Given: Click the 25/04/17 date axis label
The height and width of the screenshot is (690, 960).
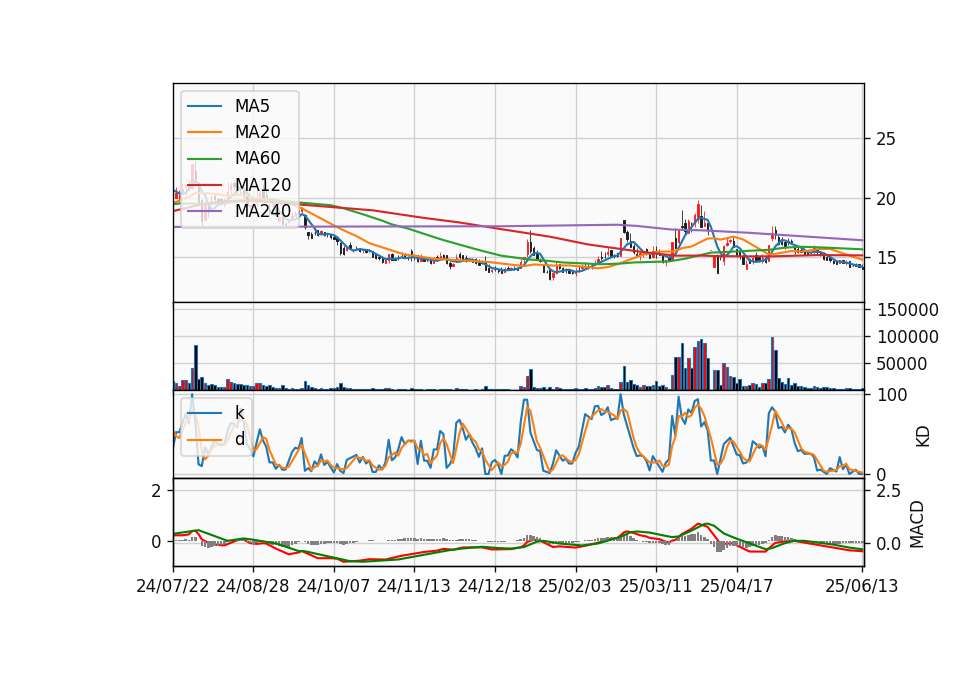Looking at the screenshot, I should (737, 586).
